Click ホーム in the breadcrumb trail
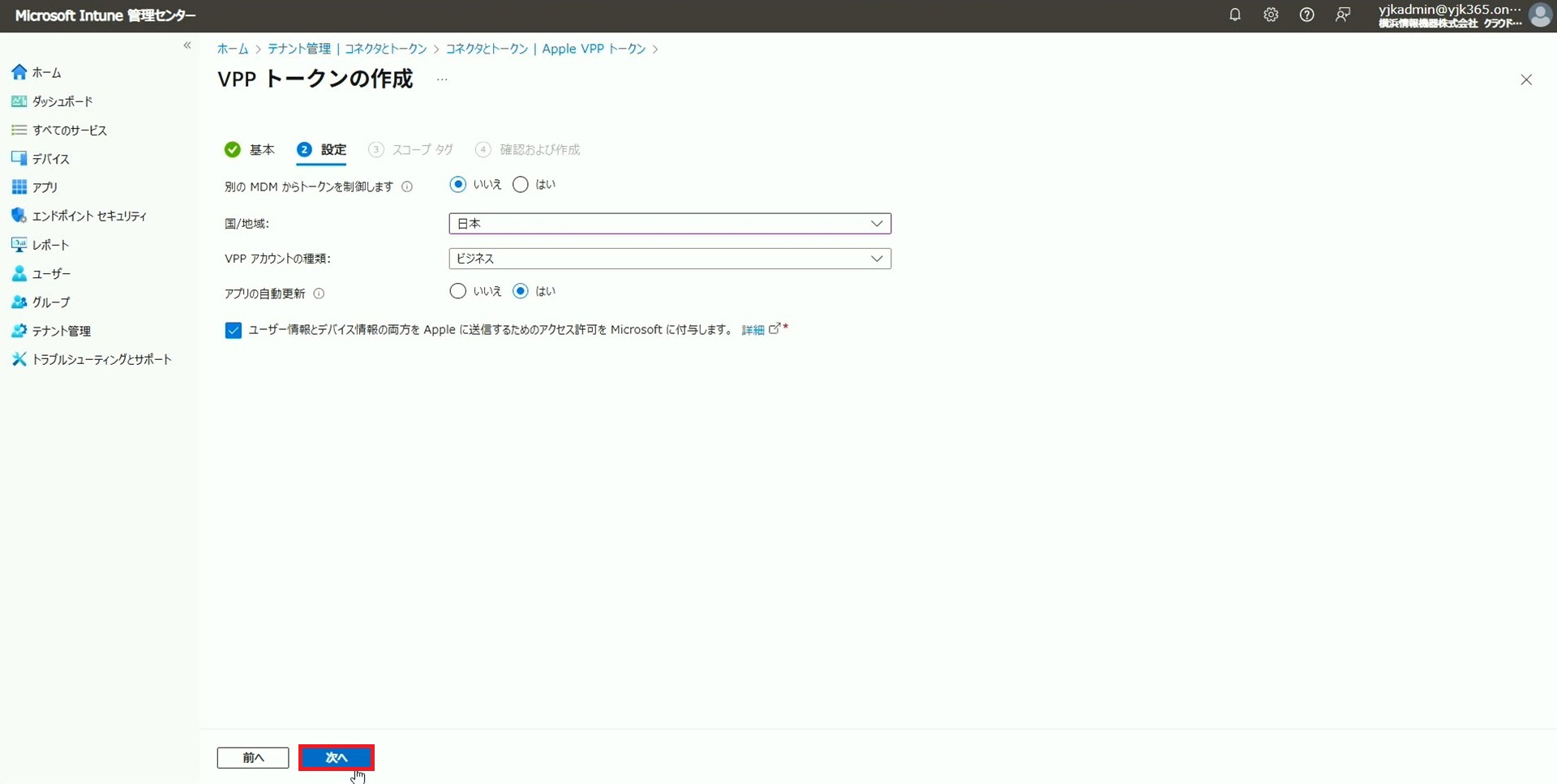1557x784 pixels. (x=232, y=49)
